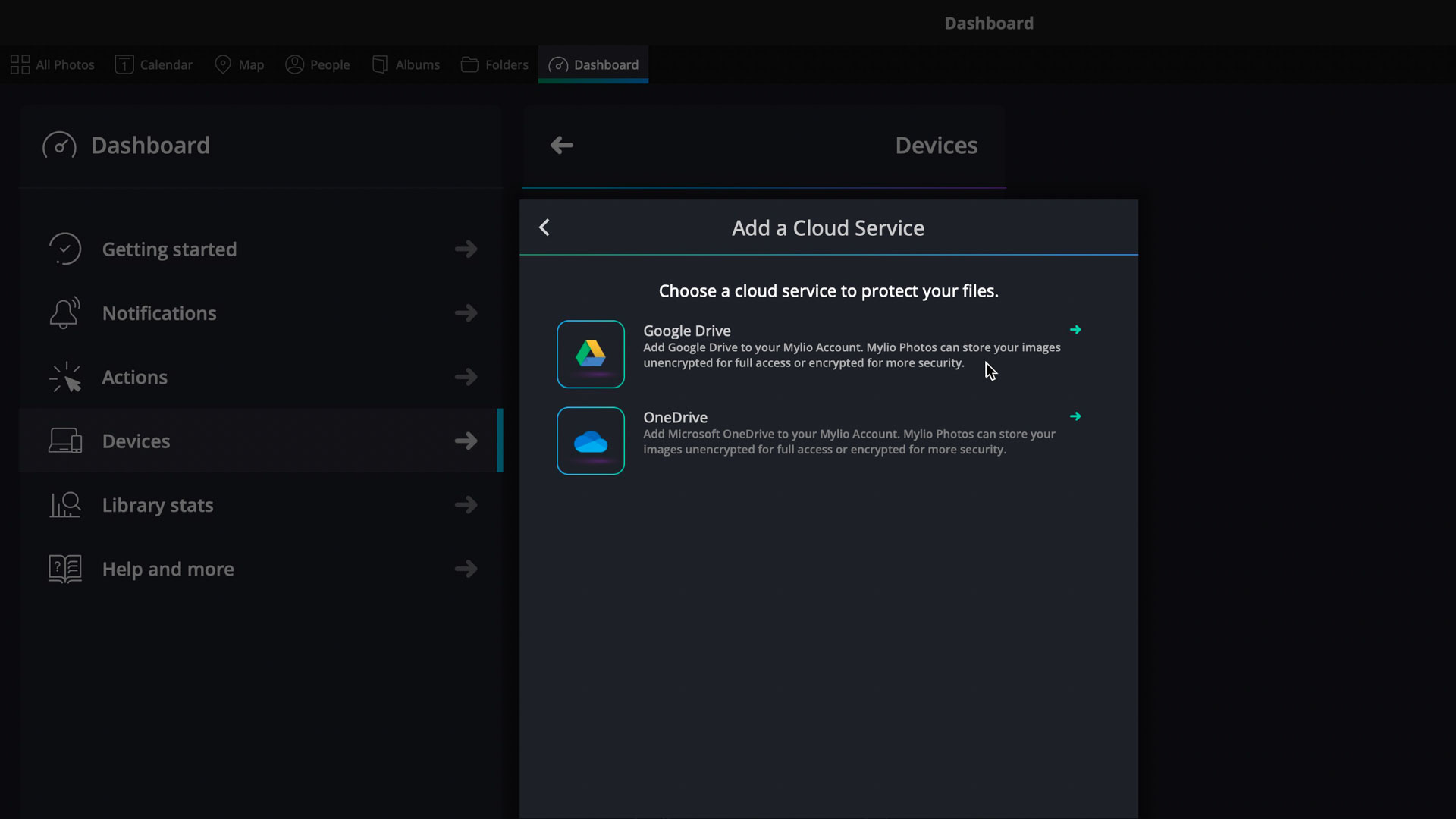Click the Add a Cloud Service title
The height and width of the screenshot is (819, 1456).
click(828, 227)
